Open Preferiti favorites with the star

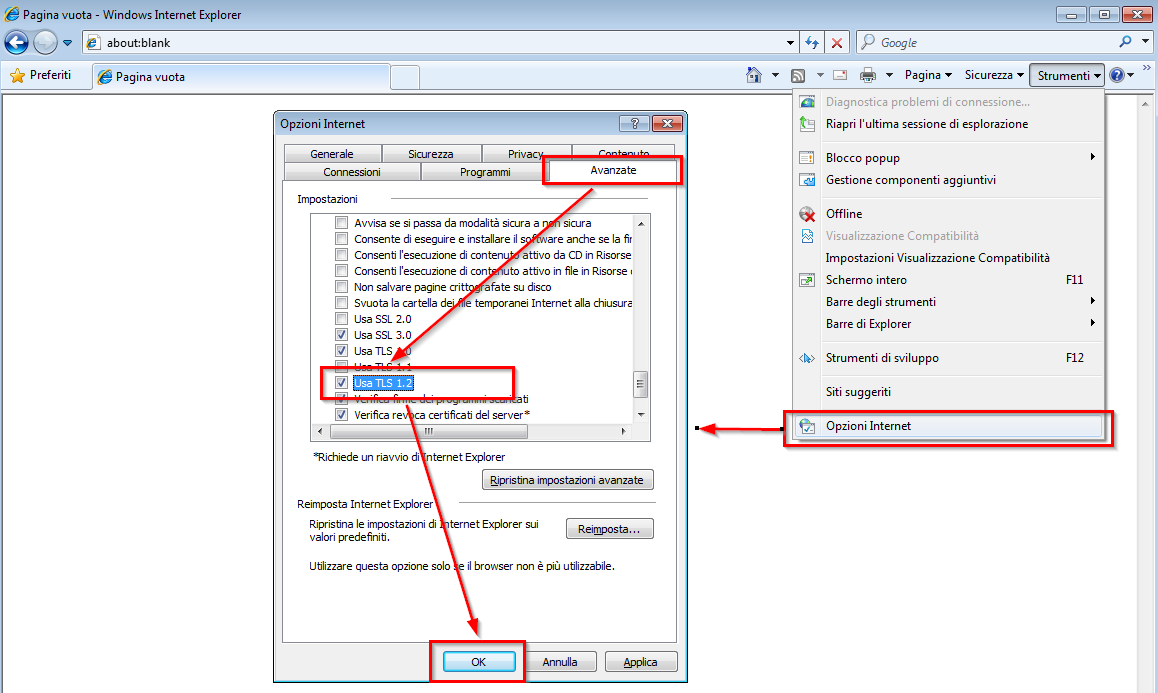click(41, 75)
